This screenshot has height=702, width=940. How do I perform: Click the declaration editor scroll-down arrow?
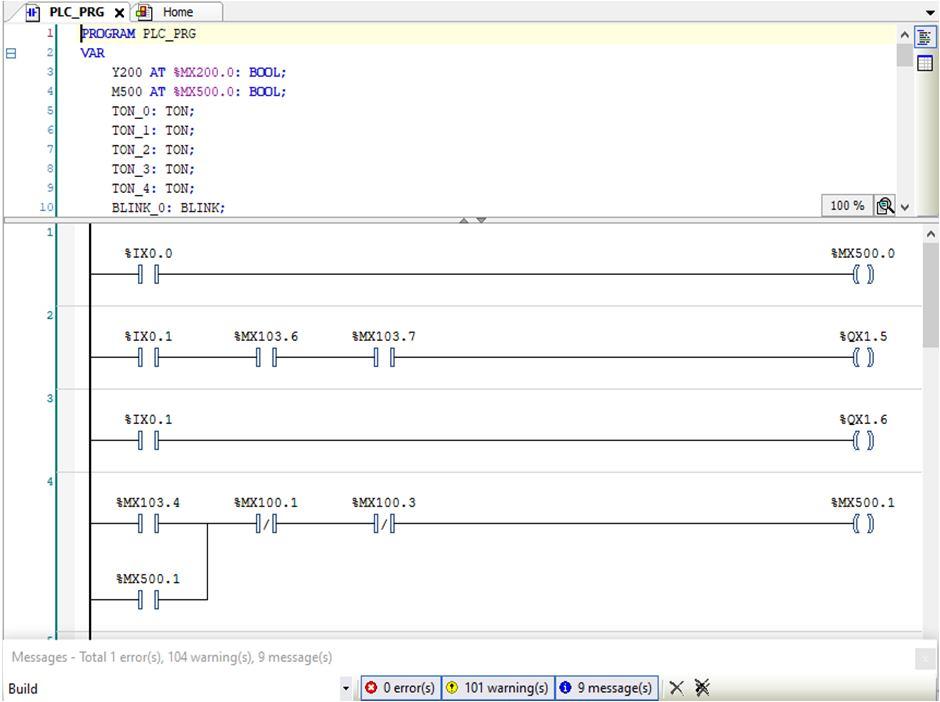tap(905, 207)
